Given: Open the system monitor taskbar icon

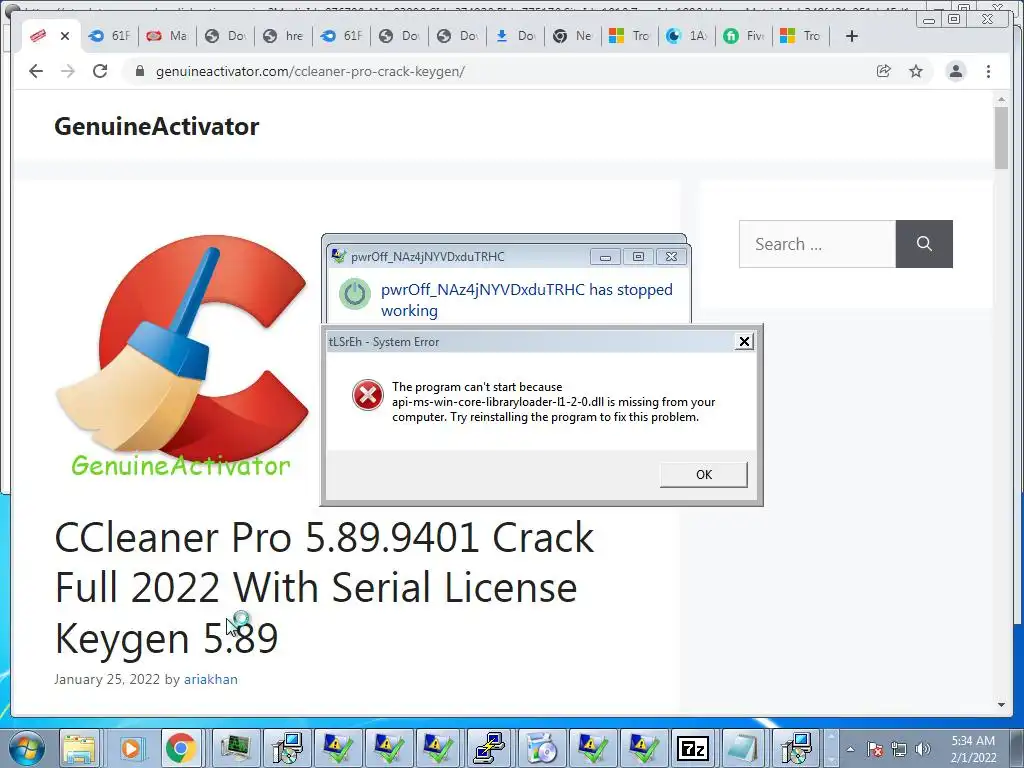Looking at the screenshot, I should click(236, 748).
